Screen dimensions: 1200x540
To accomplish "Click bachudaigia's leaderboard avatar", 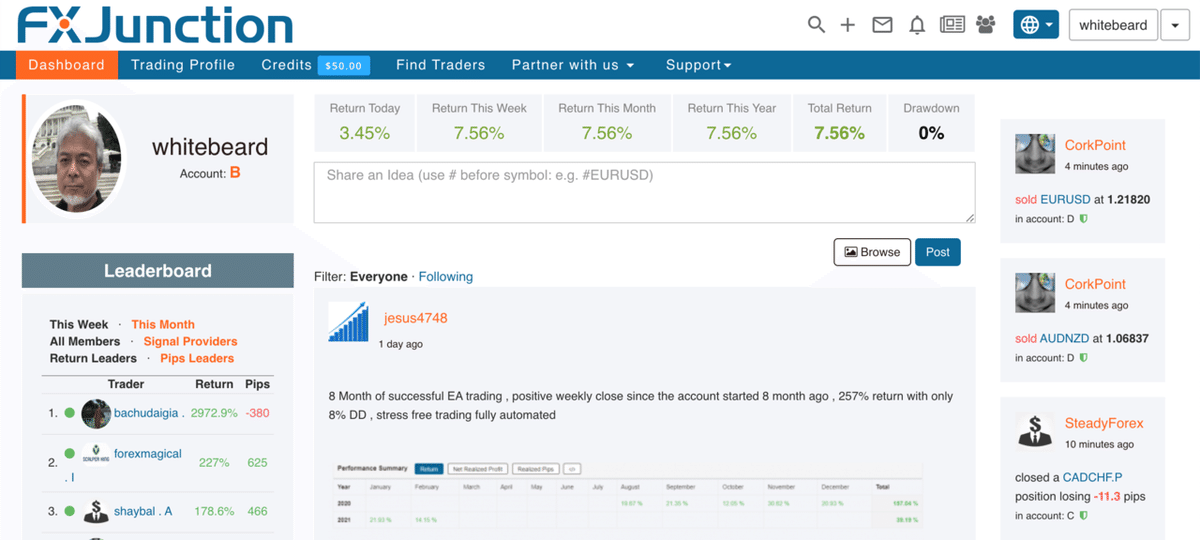I will [x=96, y=413].
